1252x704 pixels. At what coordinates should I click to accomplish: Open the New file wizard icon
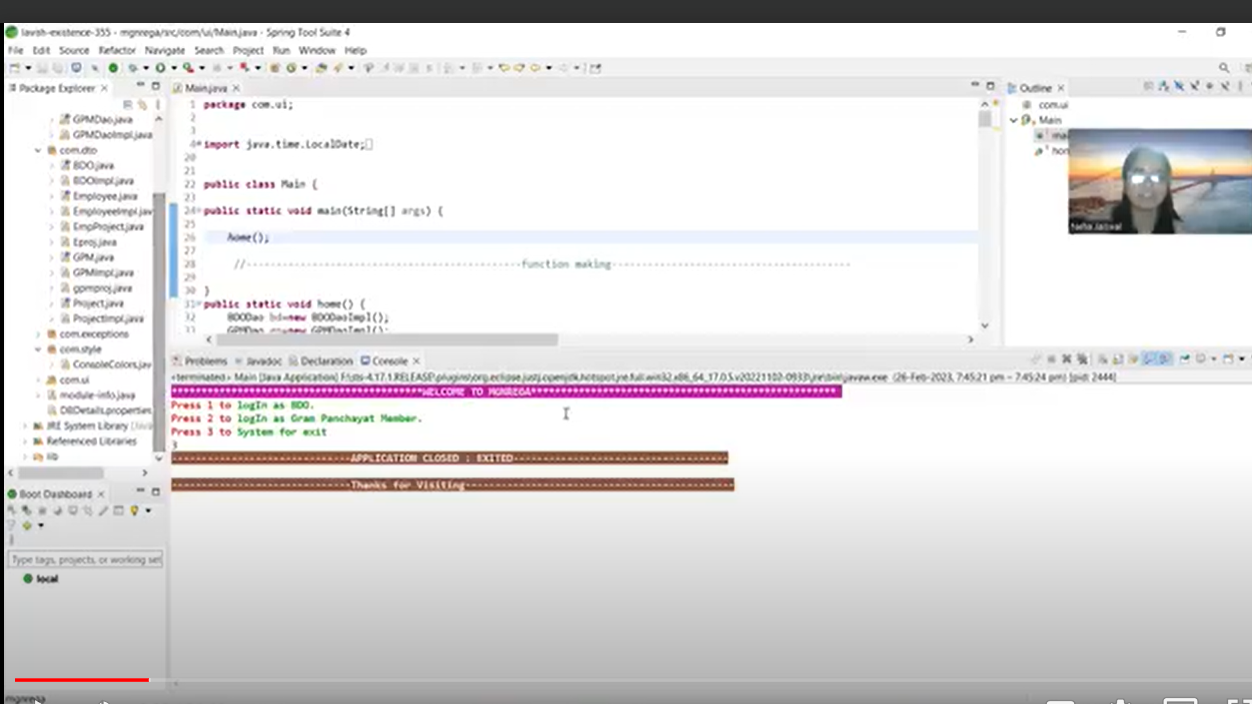[x=15, y=68]
